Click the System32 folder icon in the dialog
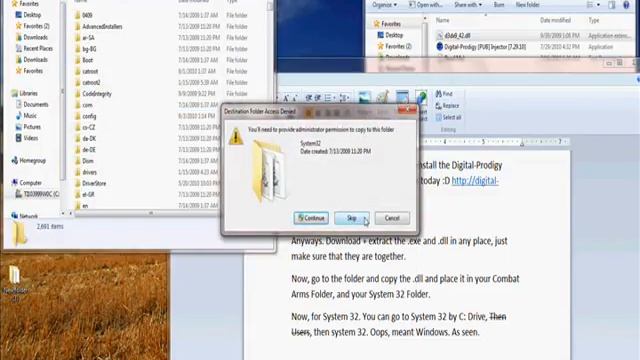The height and width of the screenshot is (360, 640). click(x=269, y=170)
